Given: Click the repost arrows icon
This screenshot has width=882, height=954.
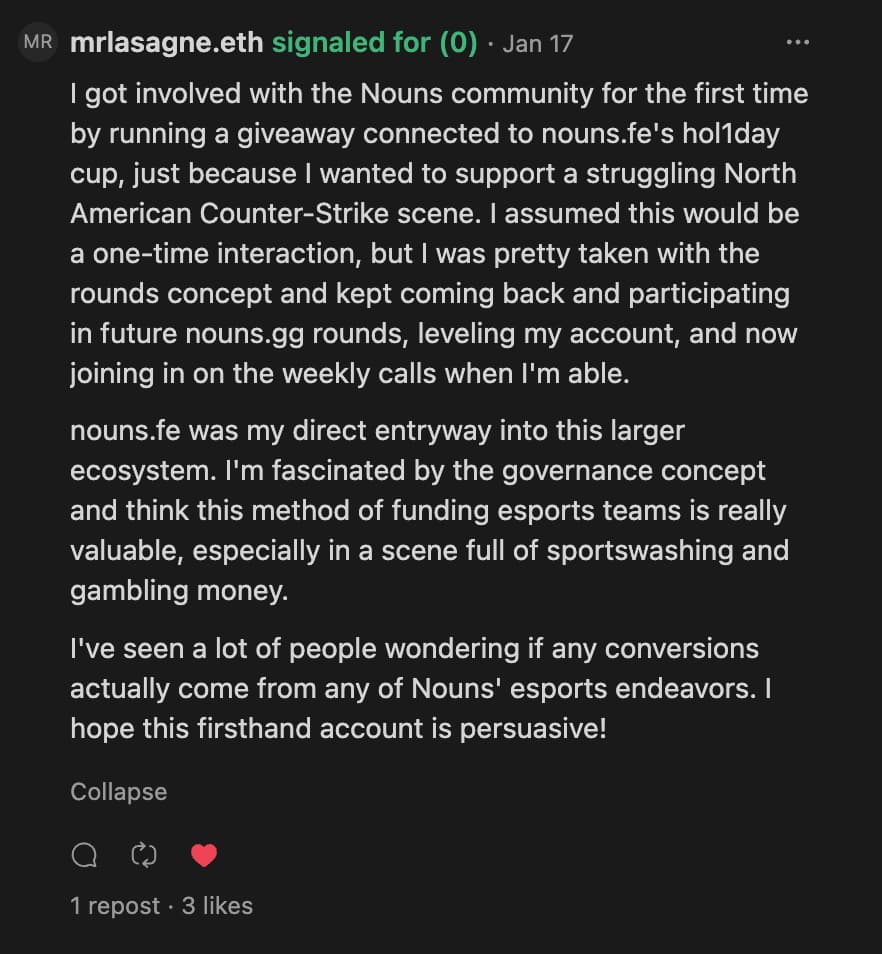Looking at the screenshot, I should click(x=144, y=855).
